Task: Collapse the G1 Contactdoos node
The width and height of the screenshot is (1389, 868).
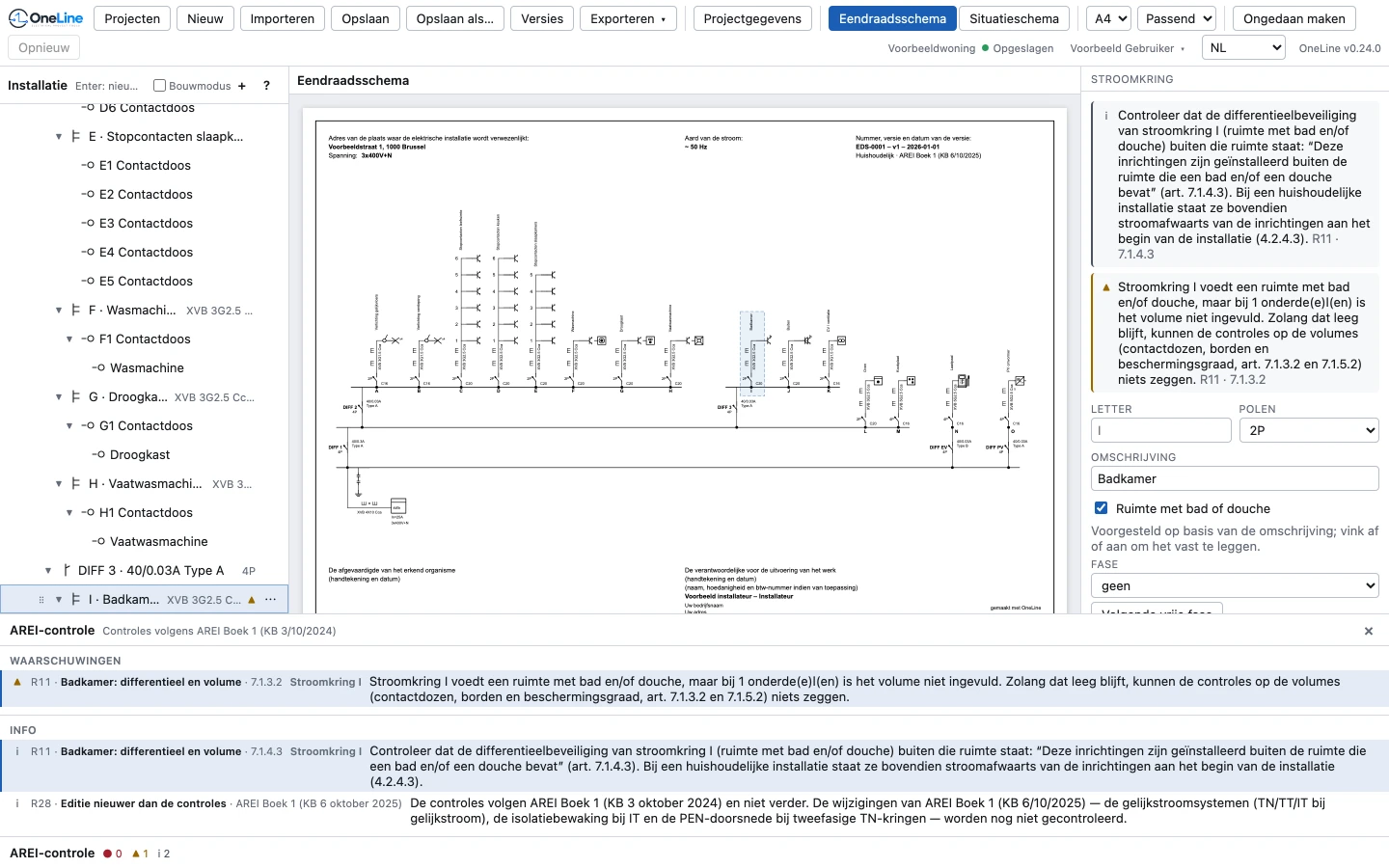Action: pyautogui.click(x=69, y=426)
